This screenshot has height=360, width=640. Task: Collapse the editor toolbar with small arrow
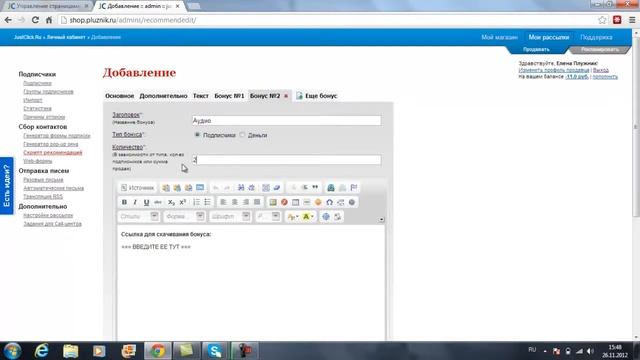(381, 220)
